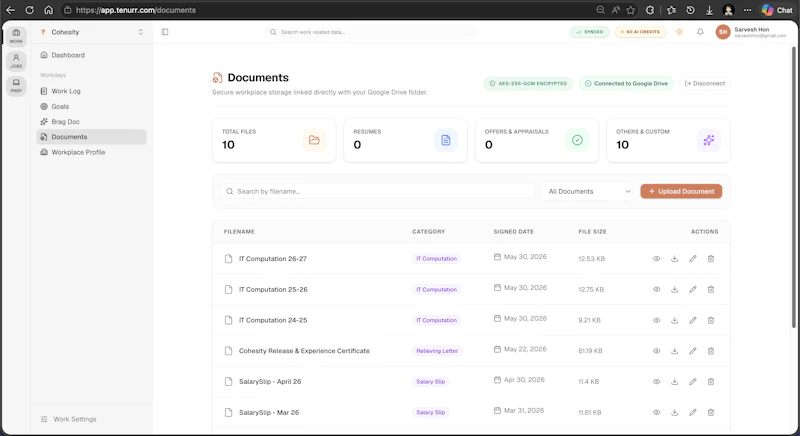Download IT Computation 26-27 file
Screen dimensions: 800x436
tap(674, 259)
